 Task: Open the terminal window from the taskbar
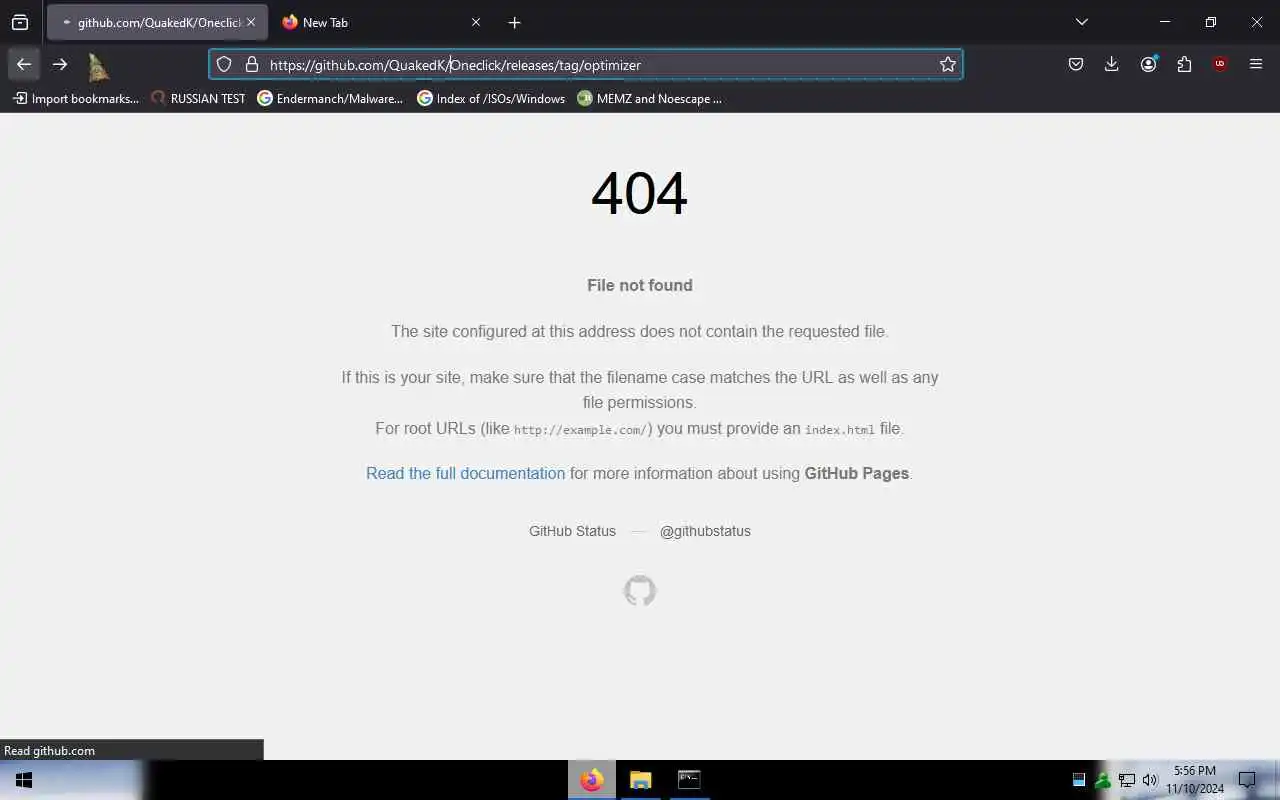point(689,780)
